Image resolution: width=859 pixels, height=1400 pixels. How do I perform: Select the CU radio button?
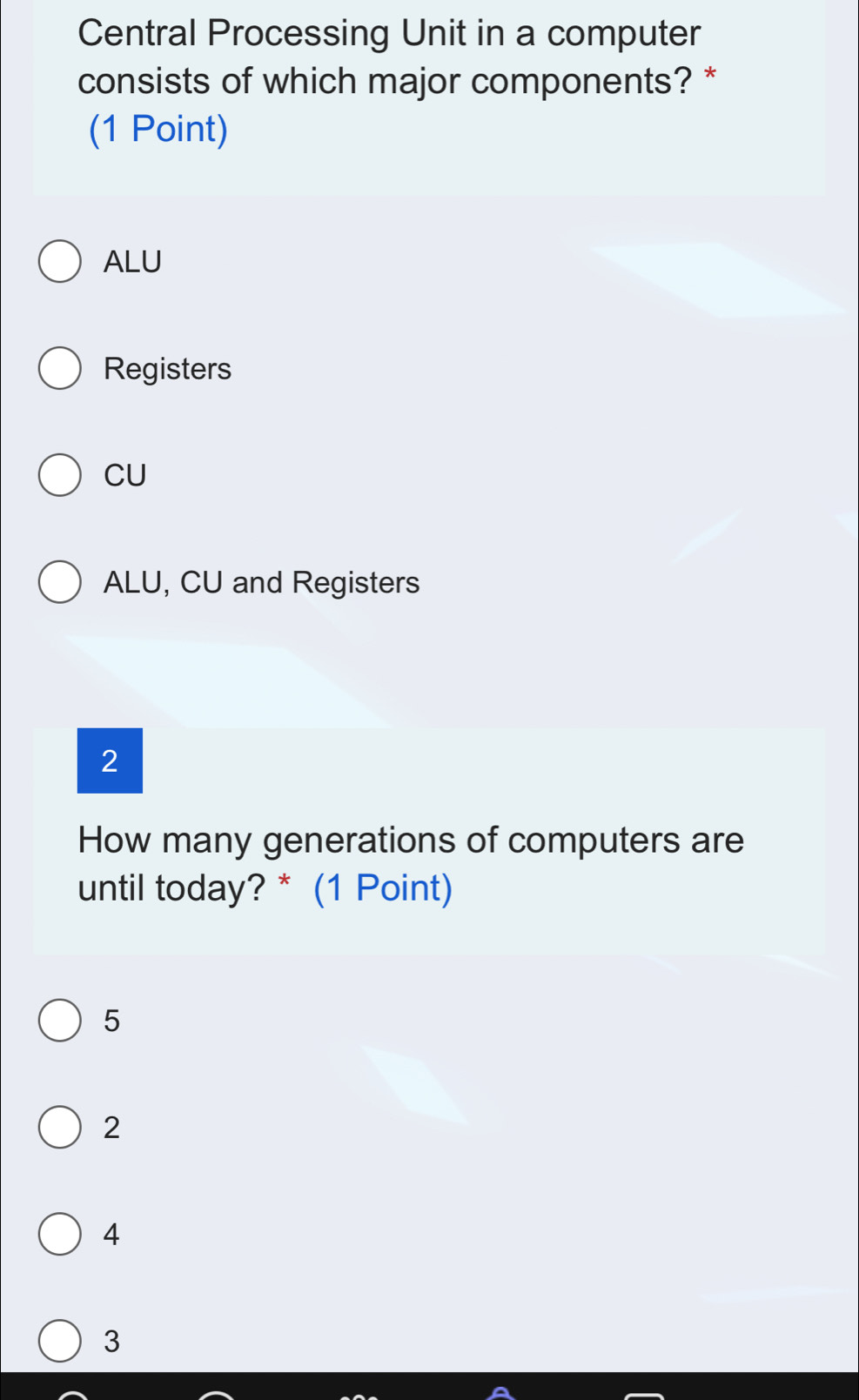(60, 475)
